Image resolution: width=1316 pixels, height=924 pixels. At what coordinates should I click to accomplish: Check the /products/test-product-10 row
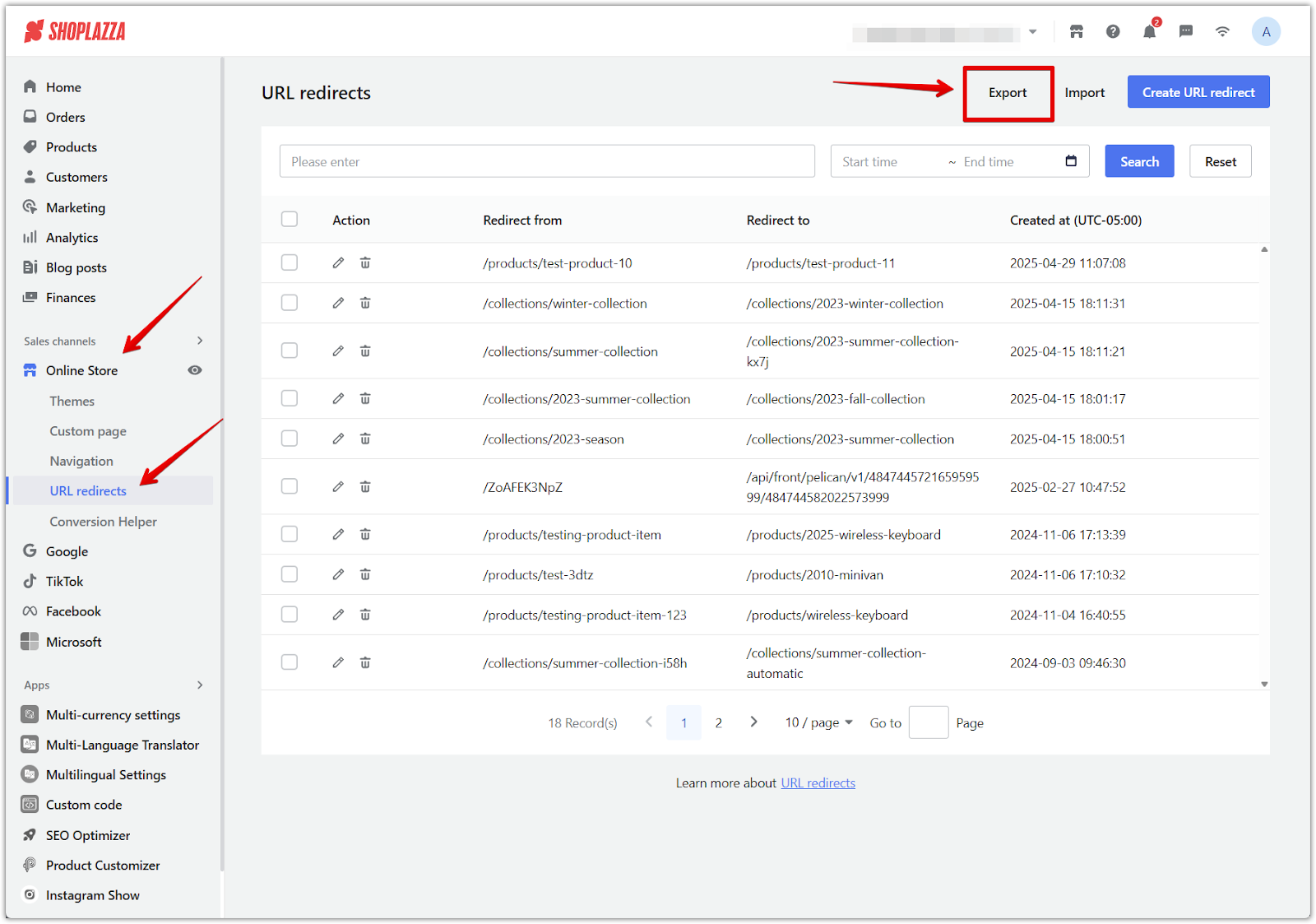point(290,262)
